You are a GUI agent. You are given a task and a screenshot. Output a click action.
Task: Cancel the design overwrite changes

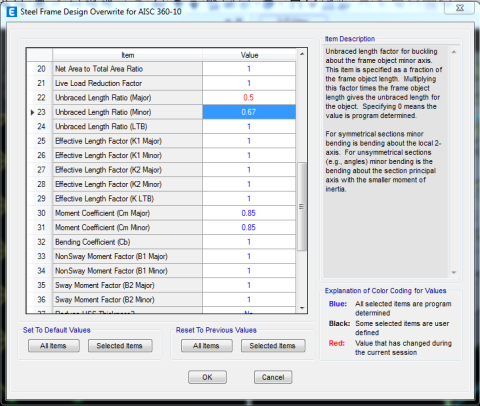pyautogui.click(x=273, y=377)
